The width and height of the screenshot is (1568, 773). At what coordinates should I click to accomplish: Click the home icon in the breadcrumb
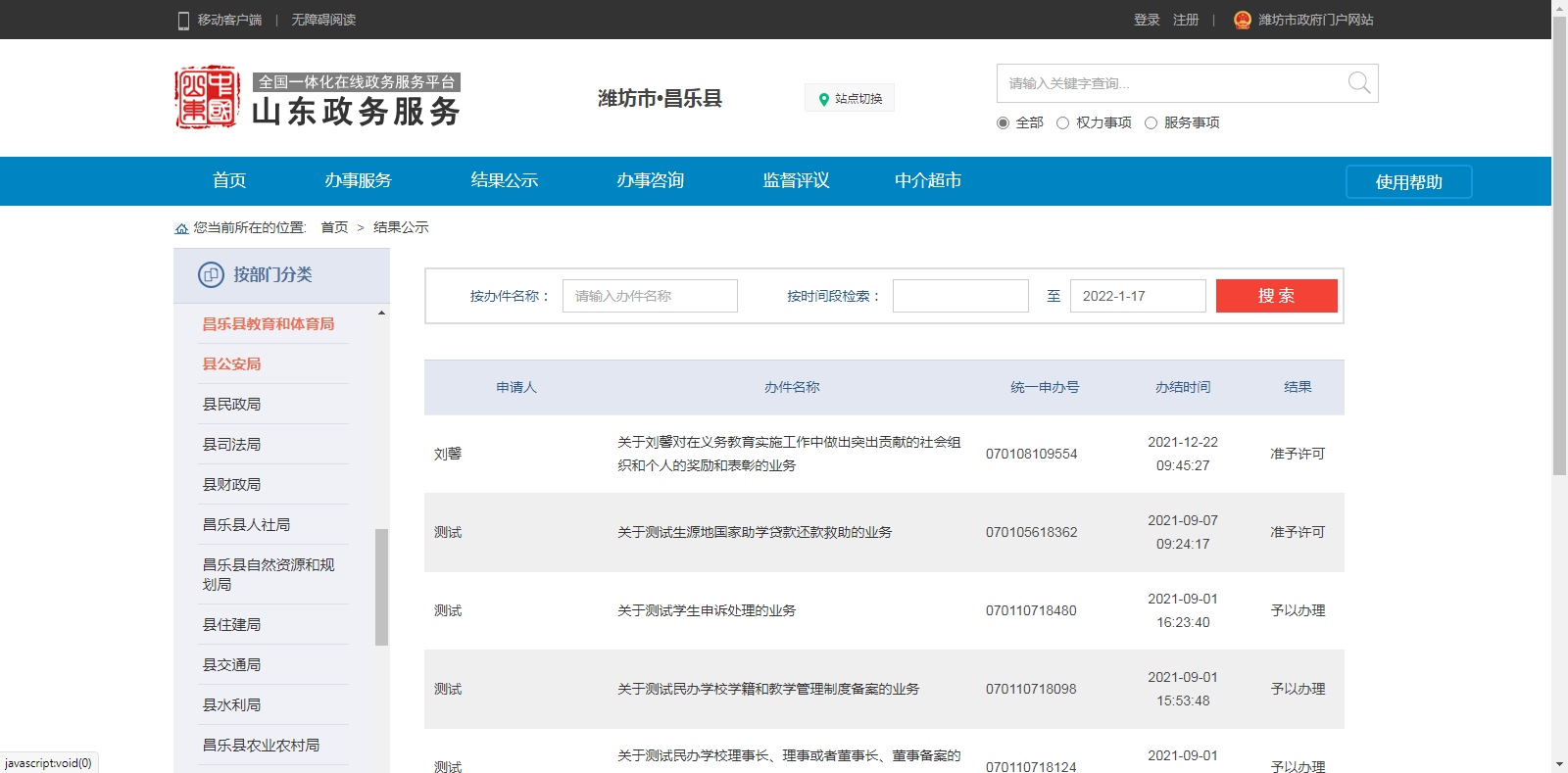point(181,228)
